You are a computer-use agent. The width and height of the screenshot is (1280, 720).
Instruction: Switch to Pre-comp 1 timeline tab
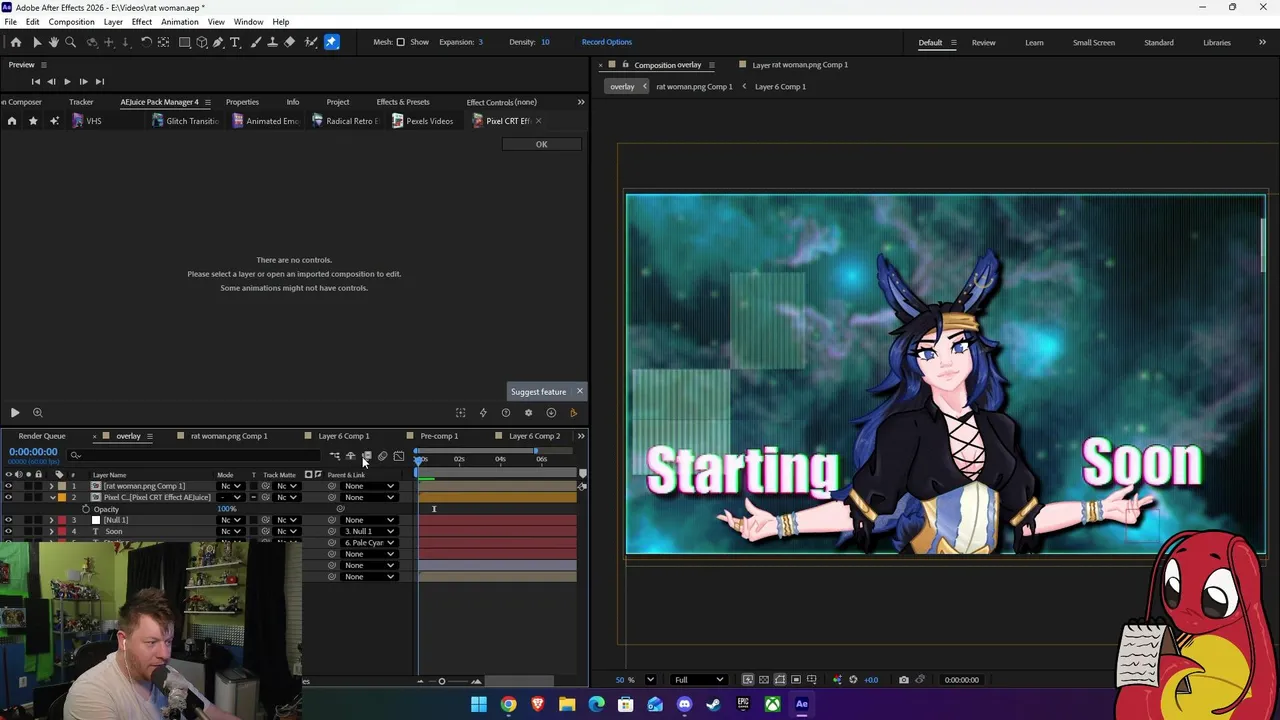[x=439, y=436]
